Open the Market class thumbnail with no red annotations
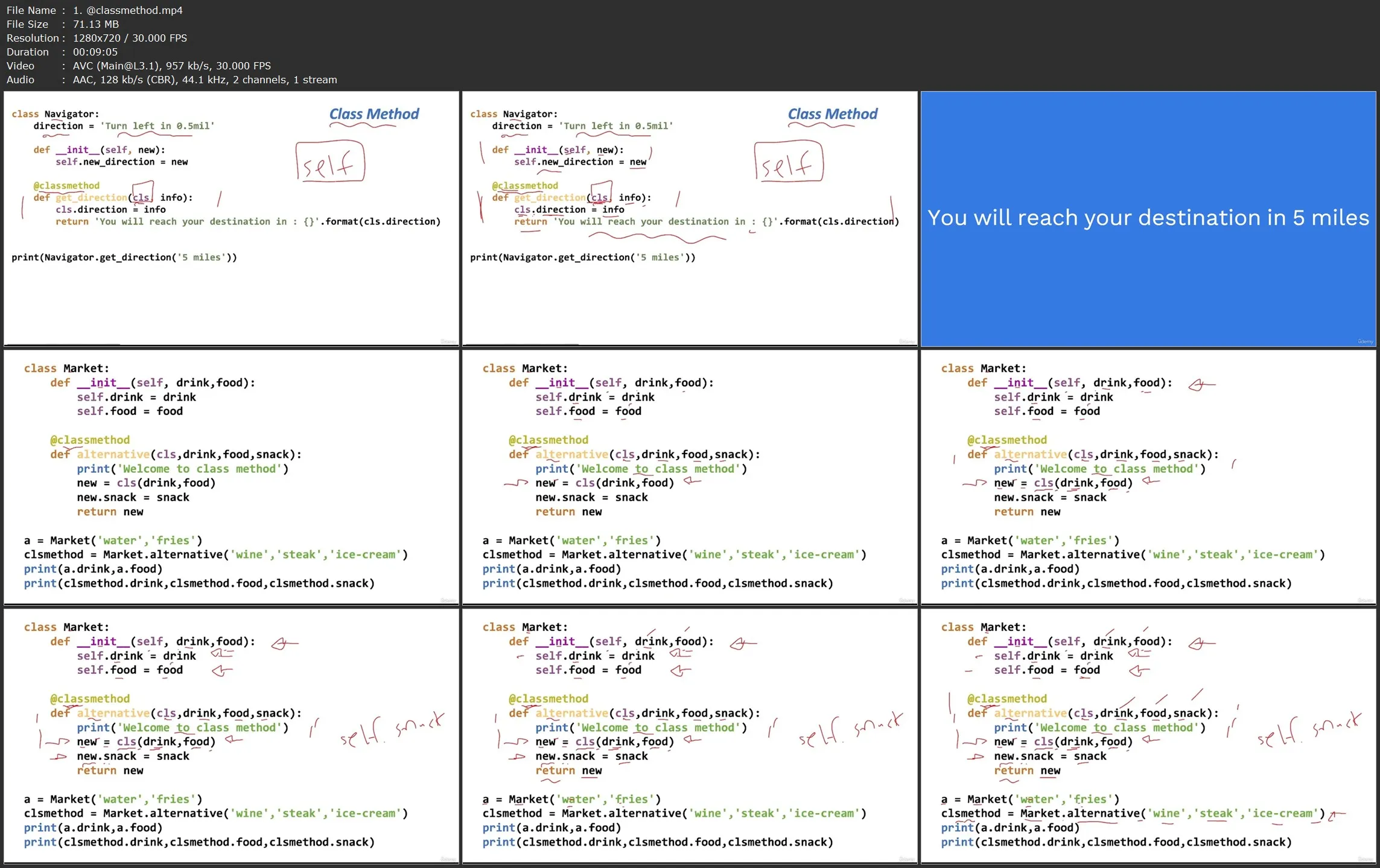Viewport: 1380px width, 868px height. (x=231, y=477)
